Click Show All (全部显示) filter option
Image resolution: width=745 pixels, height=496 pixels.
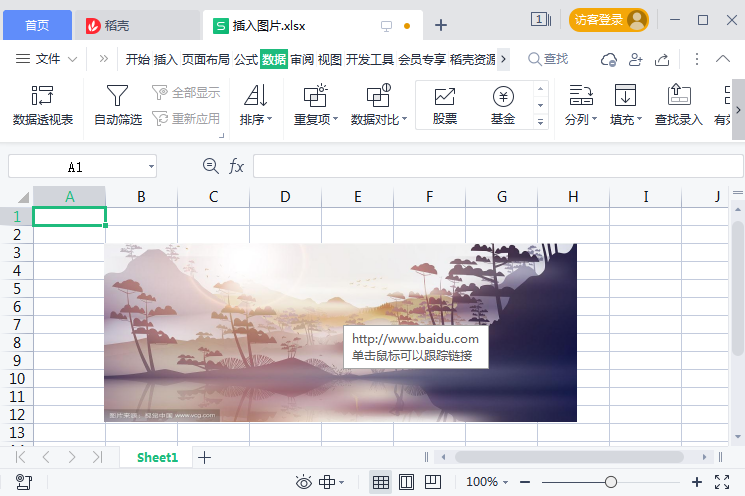click(186, 92)
